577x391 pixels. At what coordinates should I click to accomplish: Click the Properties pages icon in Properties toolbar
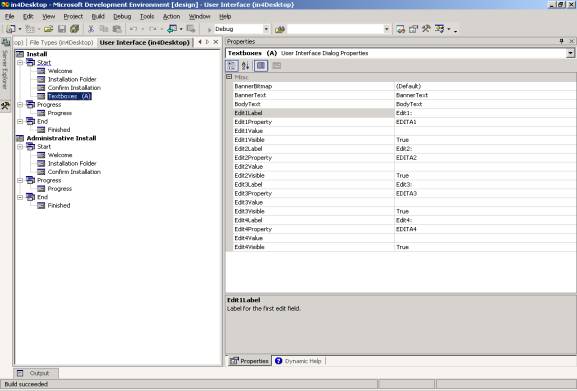(x=276, y=66)
